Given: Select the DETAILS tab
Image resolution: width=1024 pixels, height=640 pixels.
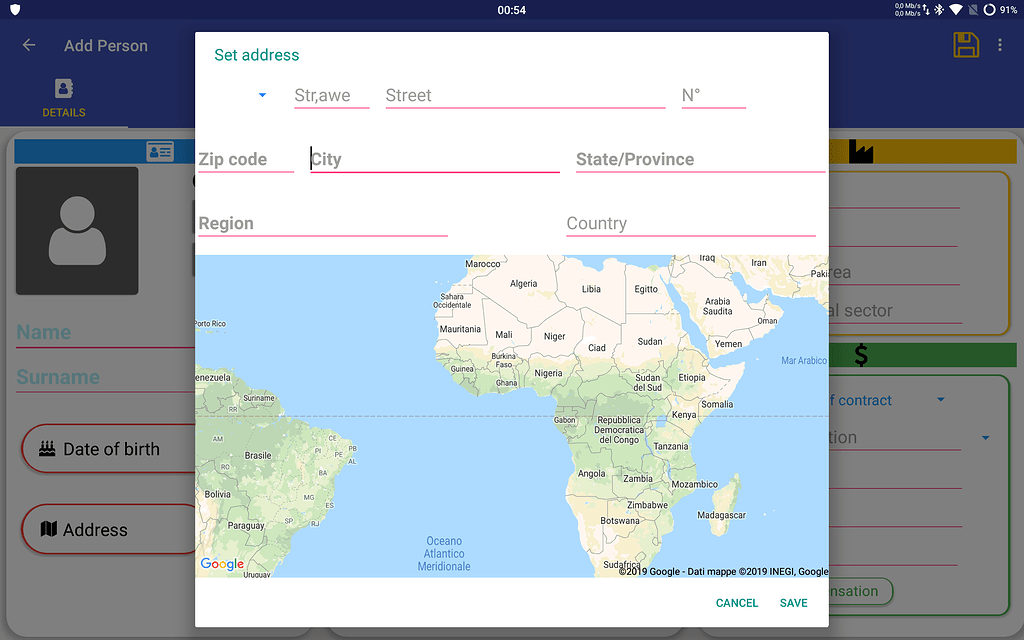Looking at the screenshot, I should tap(64, 97).
